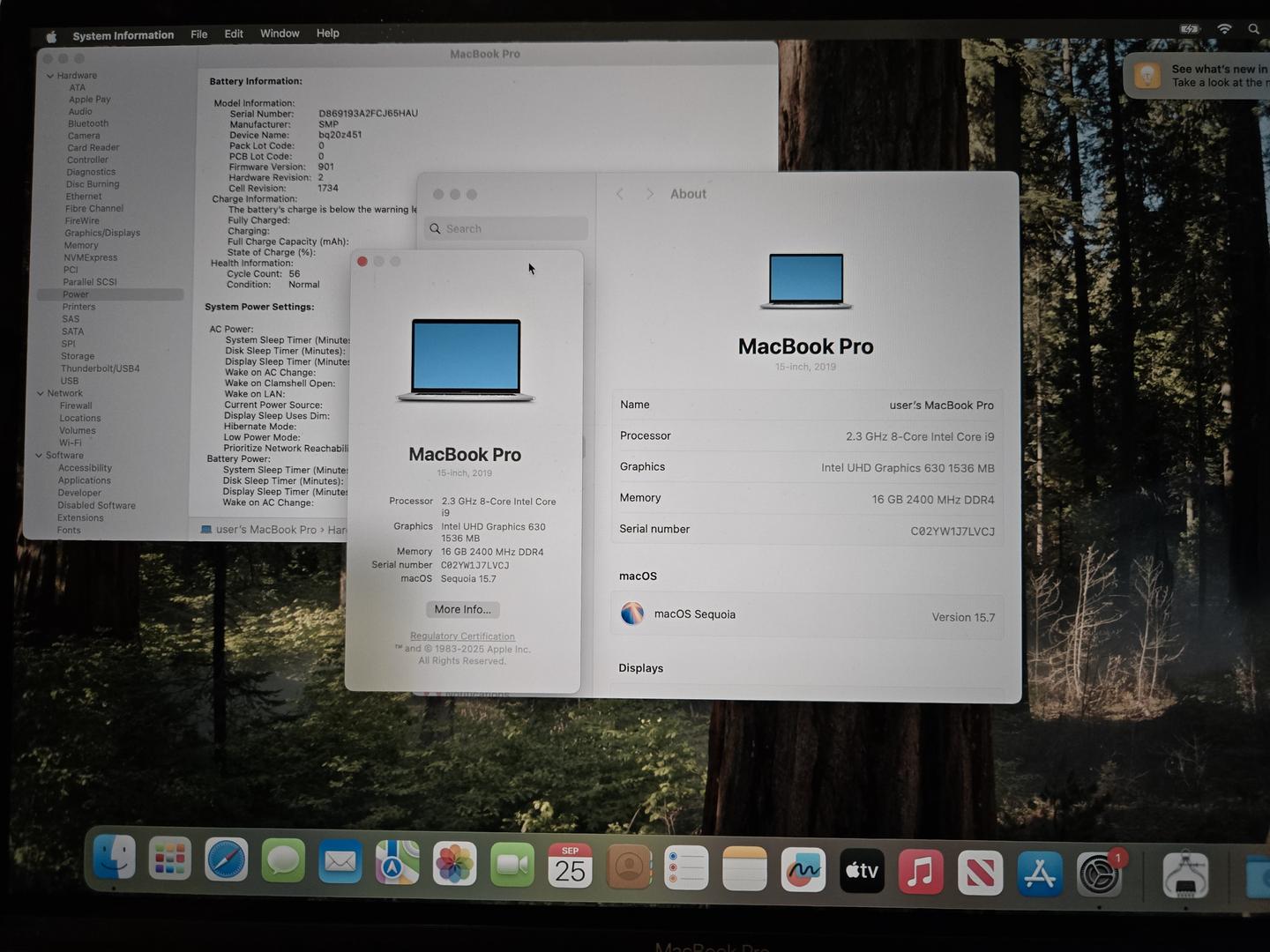Select Apple Pay in Hardware list
The image size is (1270, 952).
90,100
